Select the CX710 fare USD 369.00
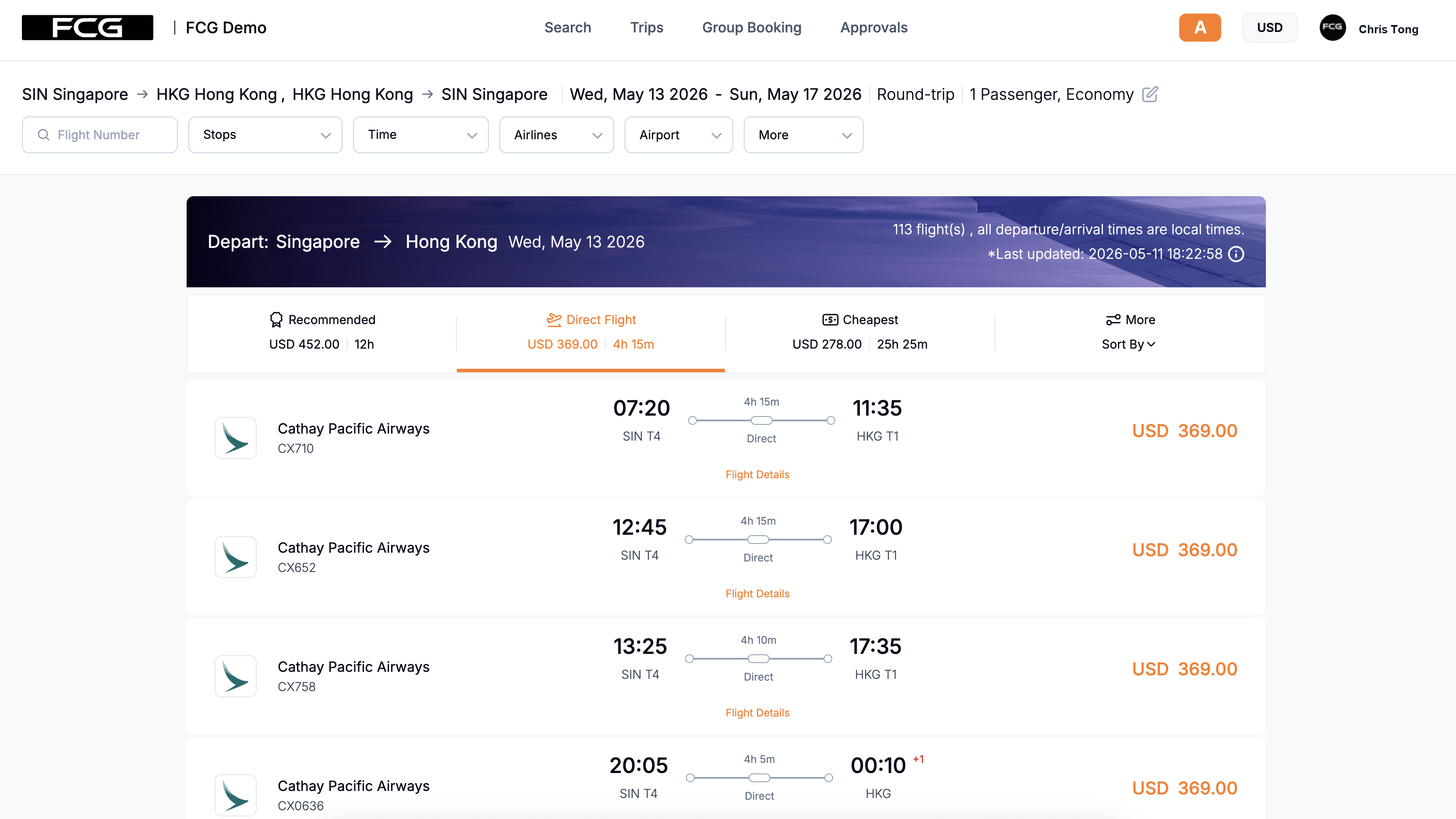Viewport: 1456px width, 819px height. (1185, 431)
